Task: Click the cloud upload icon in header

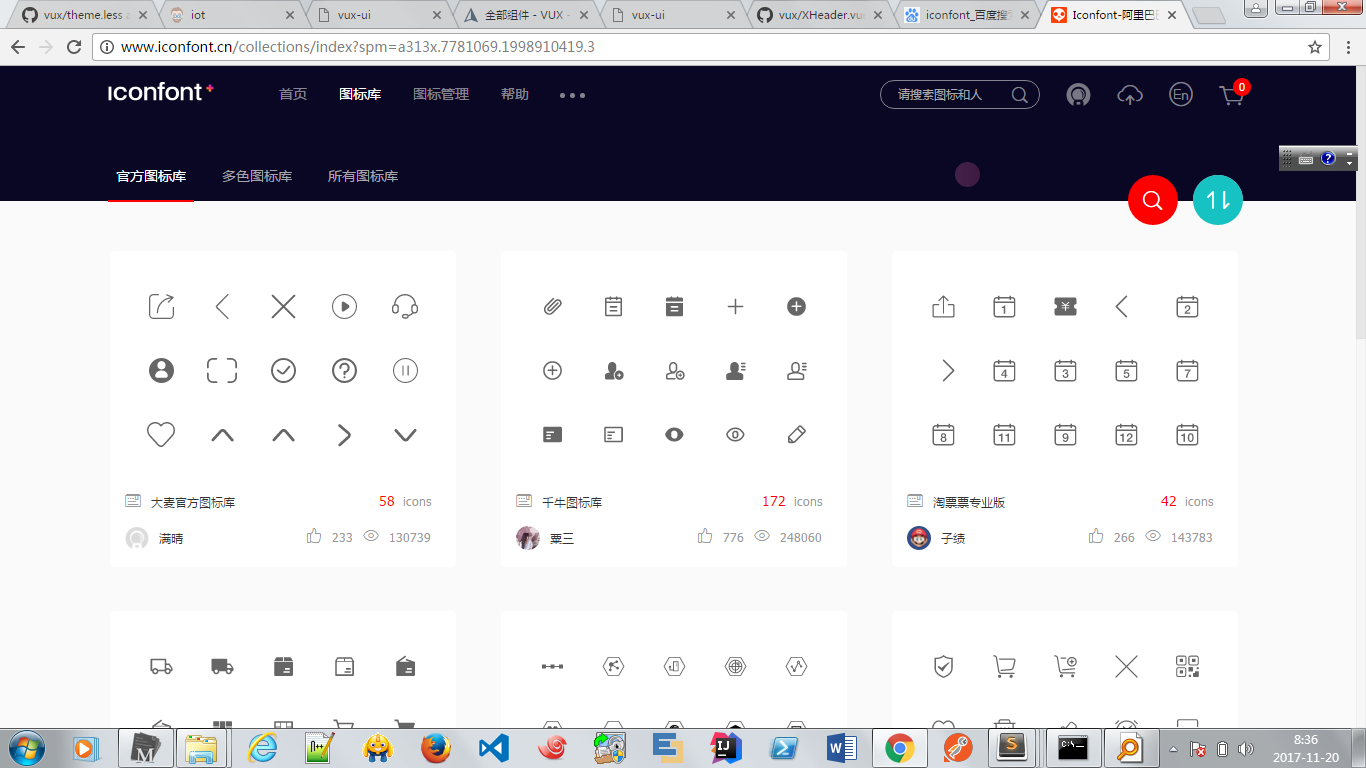Action: pos(1130,95)
